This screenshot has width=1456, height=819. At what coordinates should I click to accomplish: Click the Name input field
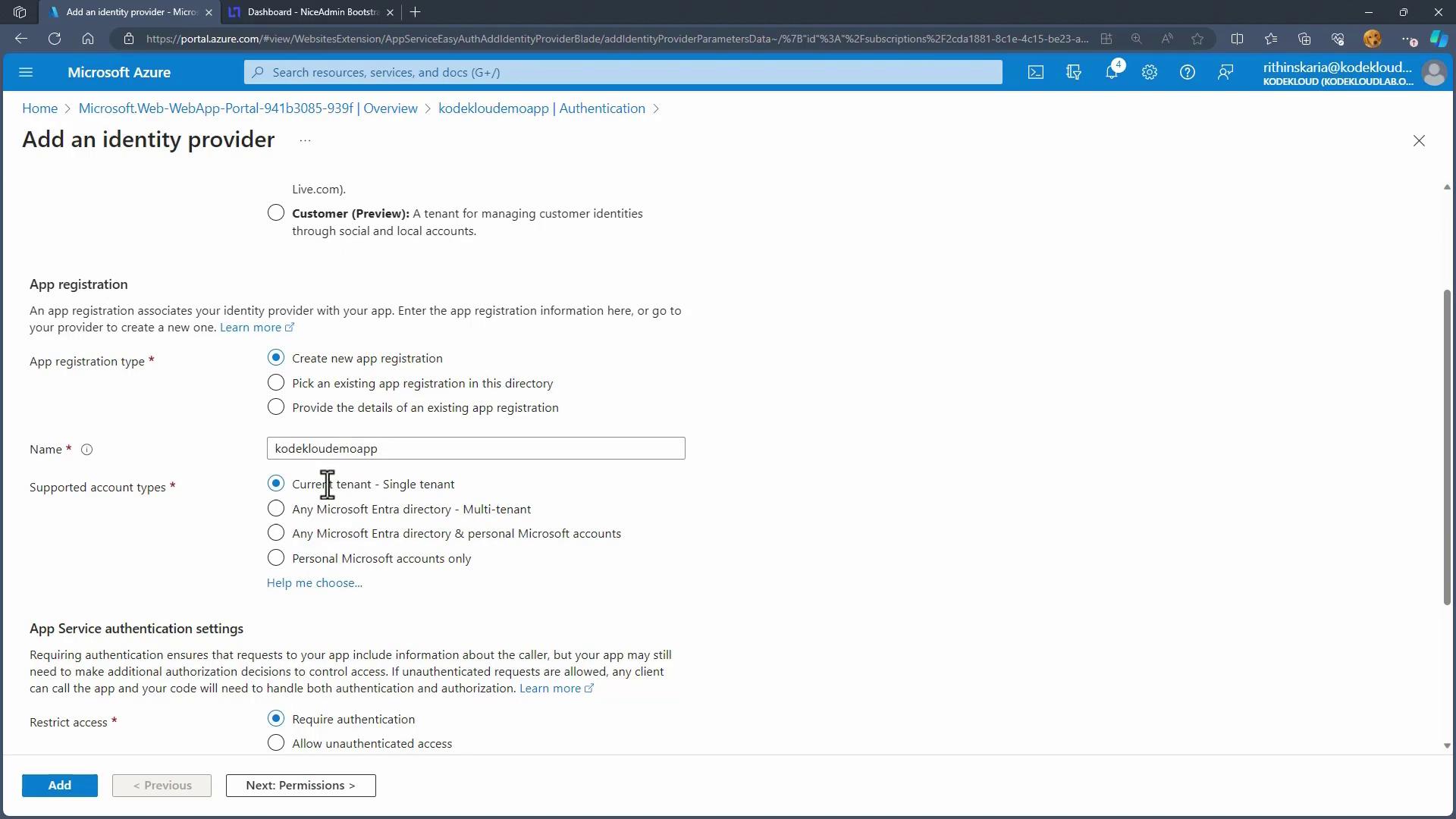tap(475, 448)
